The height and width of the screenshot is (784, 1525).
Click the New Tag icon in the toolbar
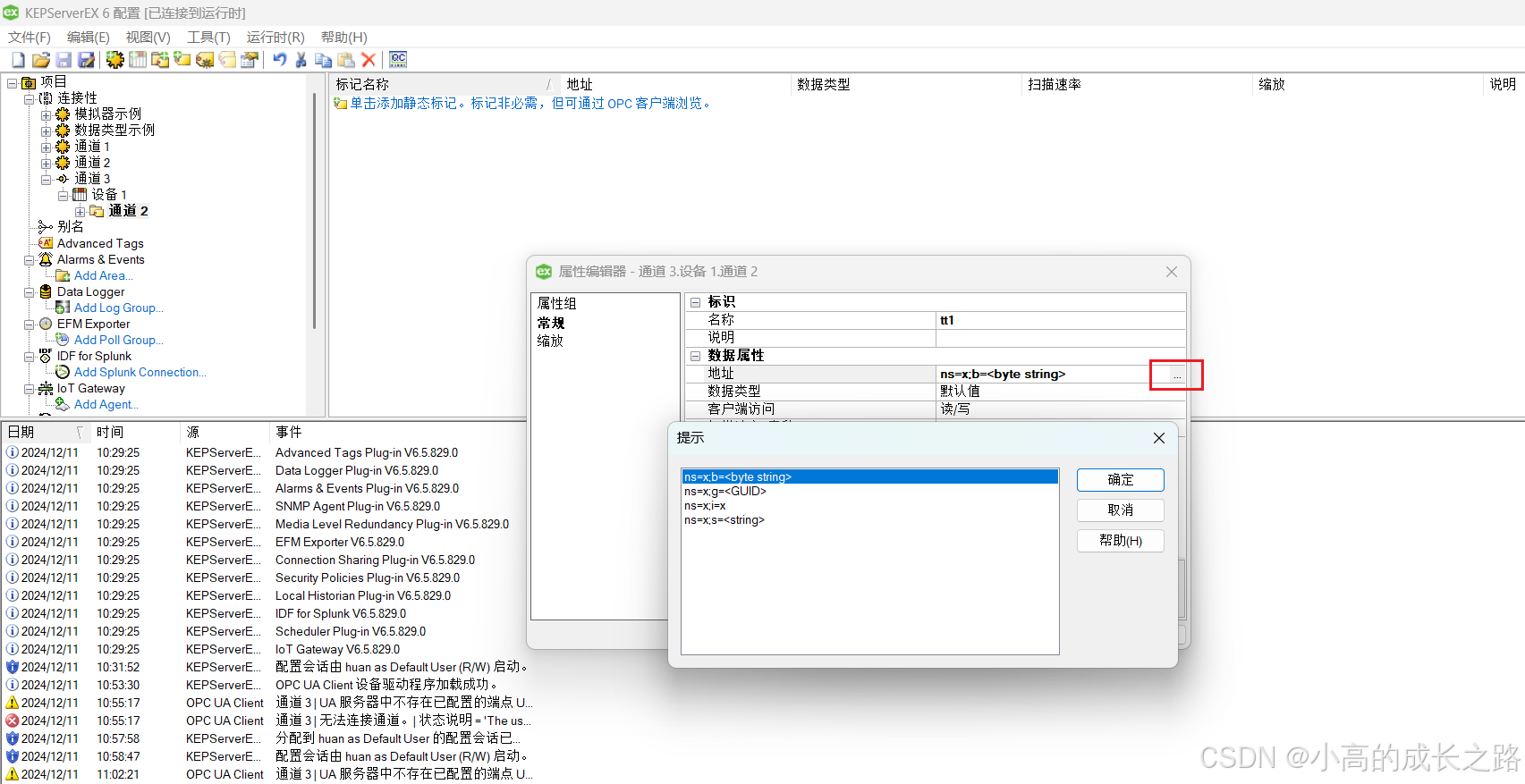click(x=182, y=60)
